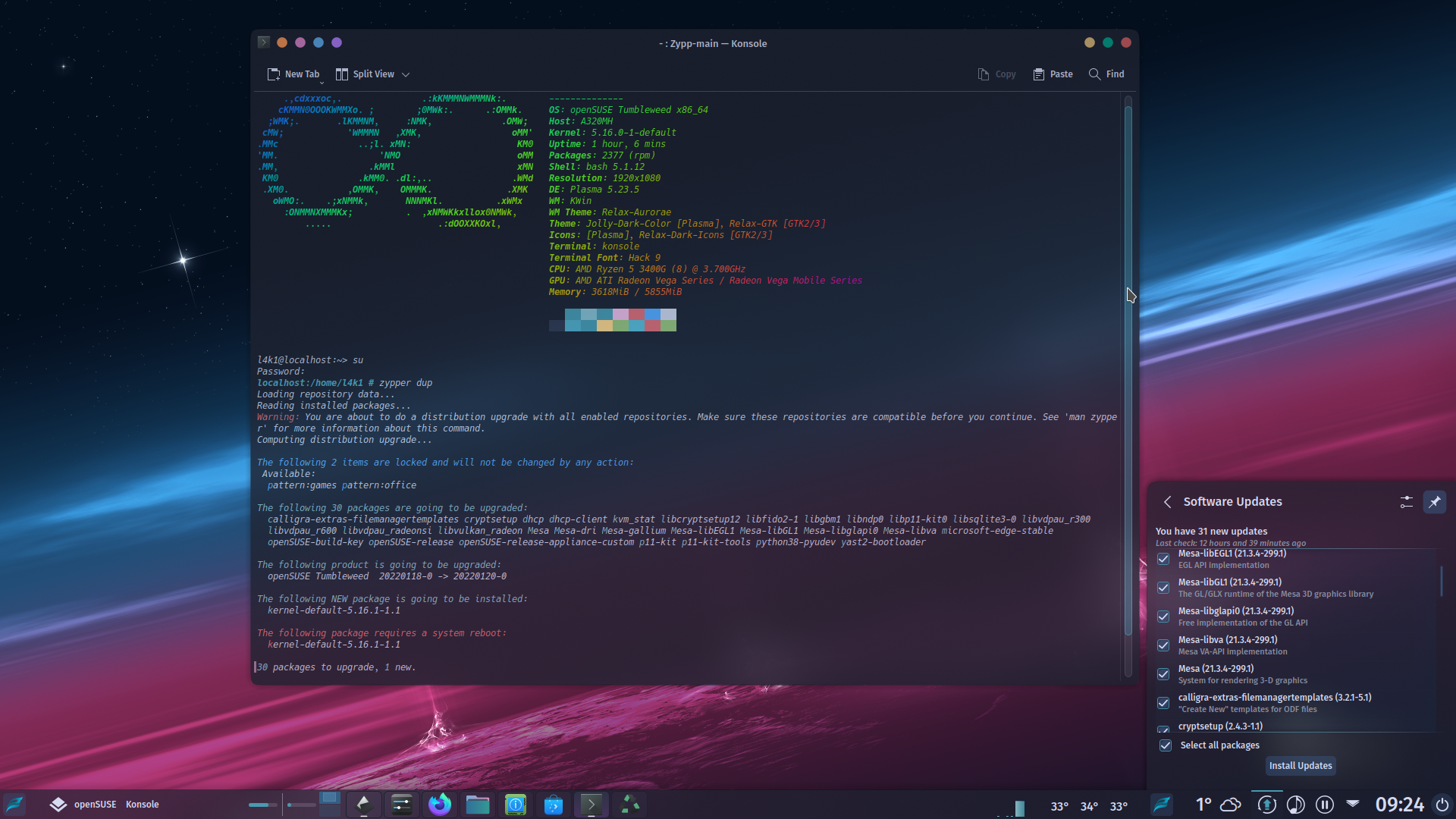Launch Firefox Nightly from the taskbar

coord(439,805)
